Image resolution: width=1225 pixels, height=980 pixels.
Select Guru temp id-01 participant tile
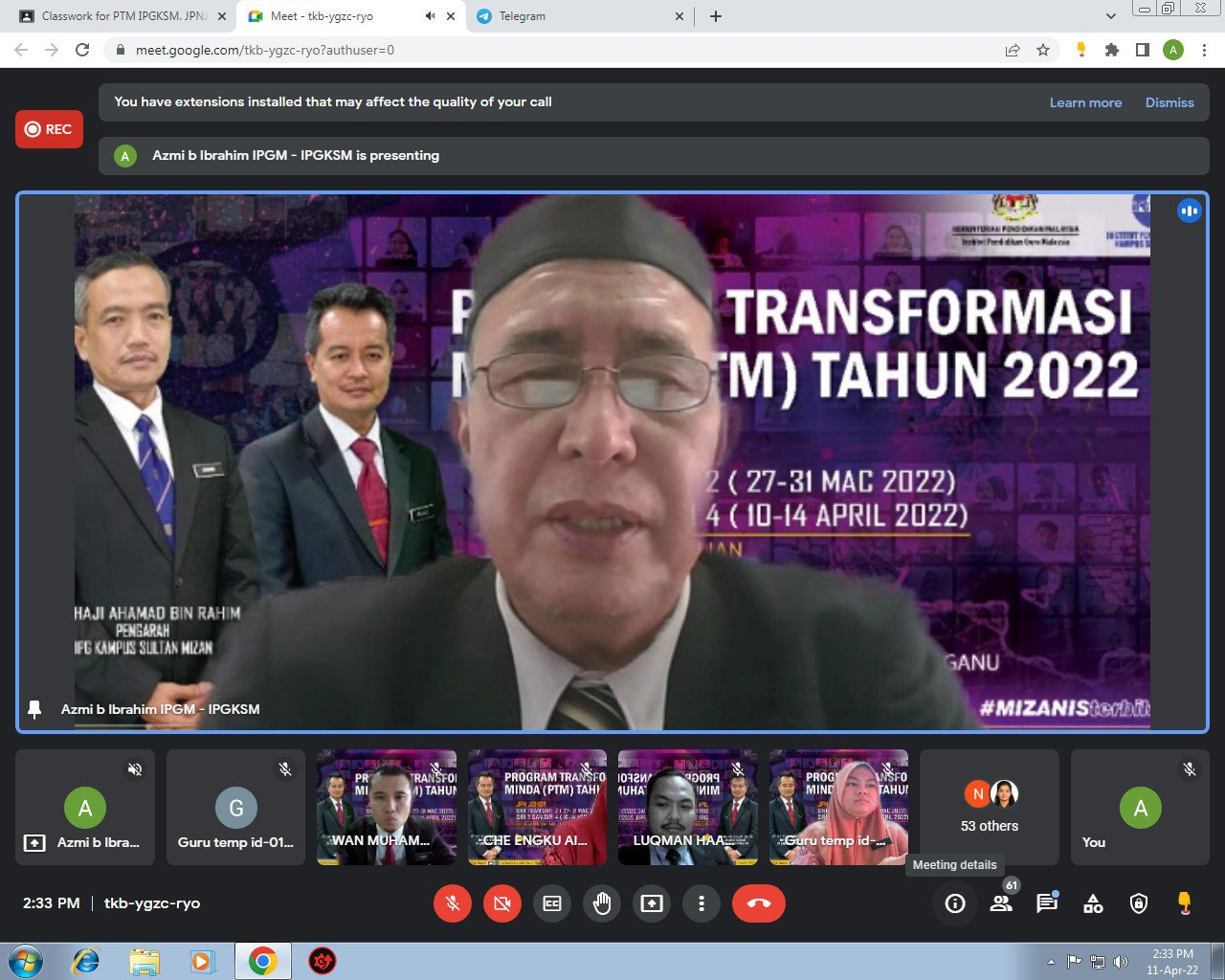coord(235,808)
